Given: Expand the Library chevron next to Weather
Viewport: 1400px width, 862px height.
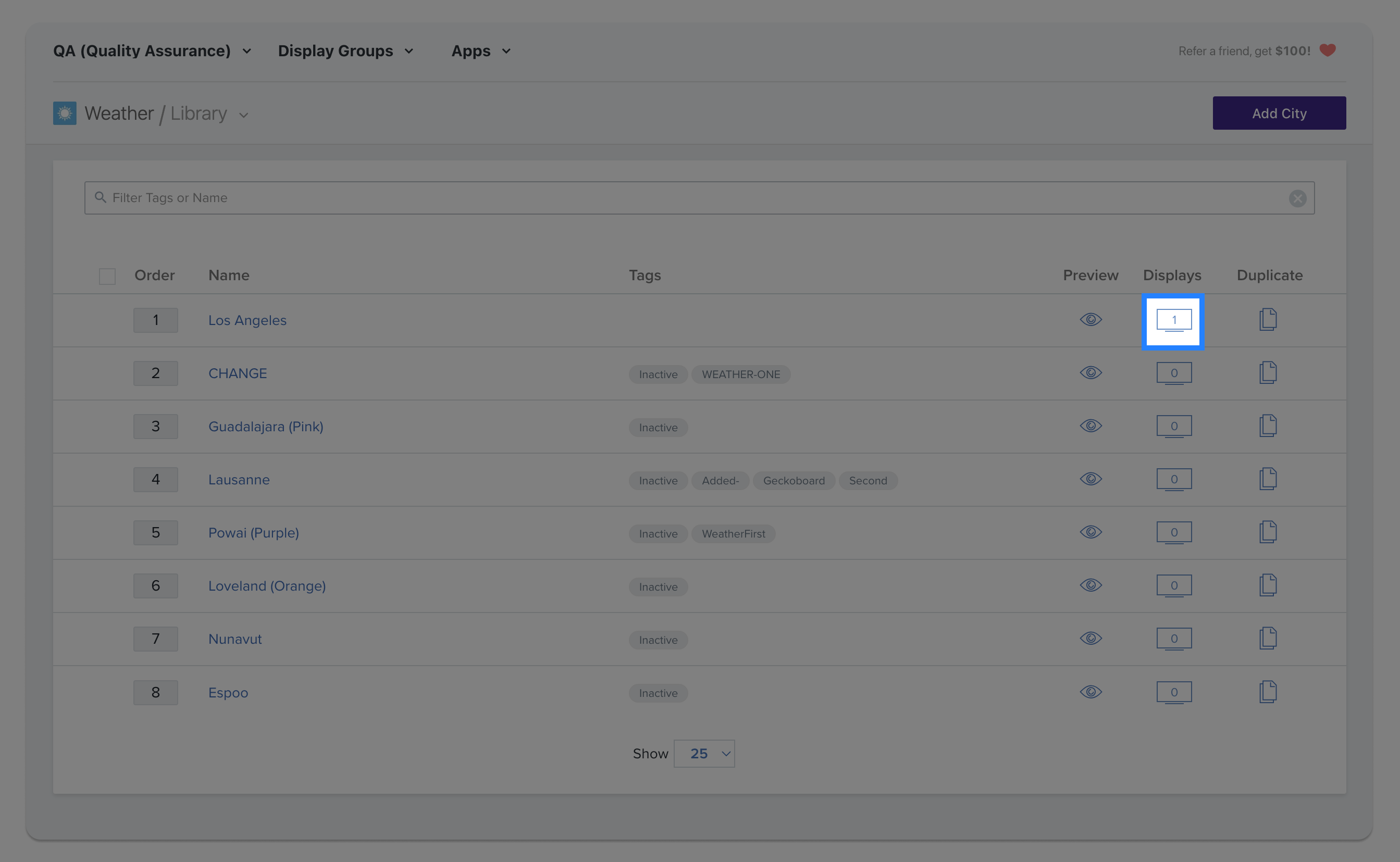Looking at the screenshot, I should [243, 115].
